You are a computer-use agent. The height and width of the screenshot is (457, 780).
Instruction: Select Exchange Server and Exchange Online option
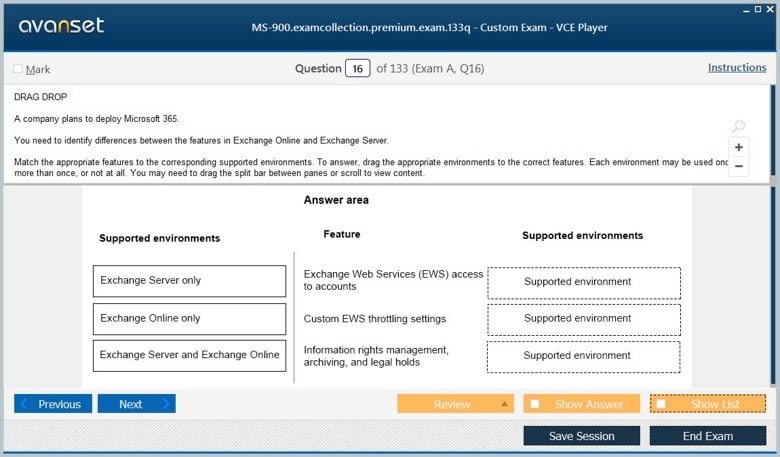pos(190,356)
